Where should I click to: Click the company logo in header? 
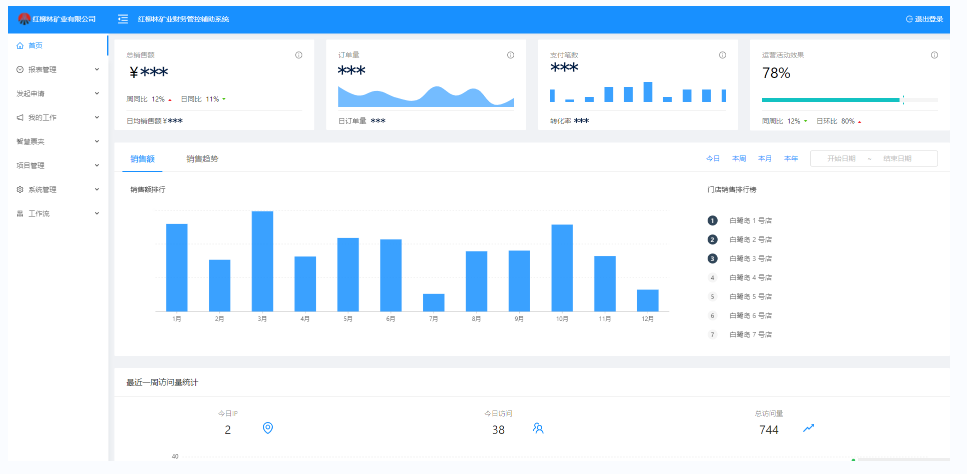pos(25,19)
